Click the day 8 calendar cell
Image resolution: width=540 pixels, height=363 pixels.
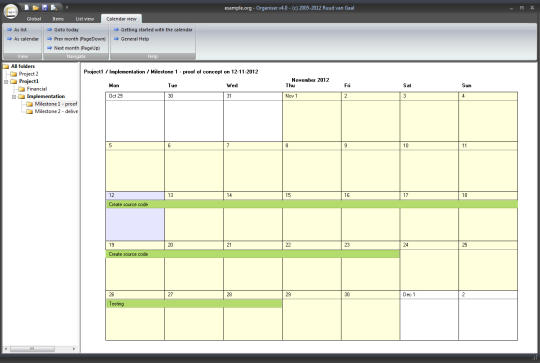[312, 166]
